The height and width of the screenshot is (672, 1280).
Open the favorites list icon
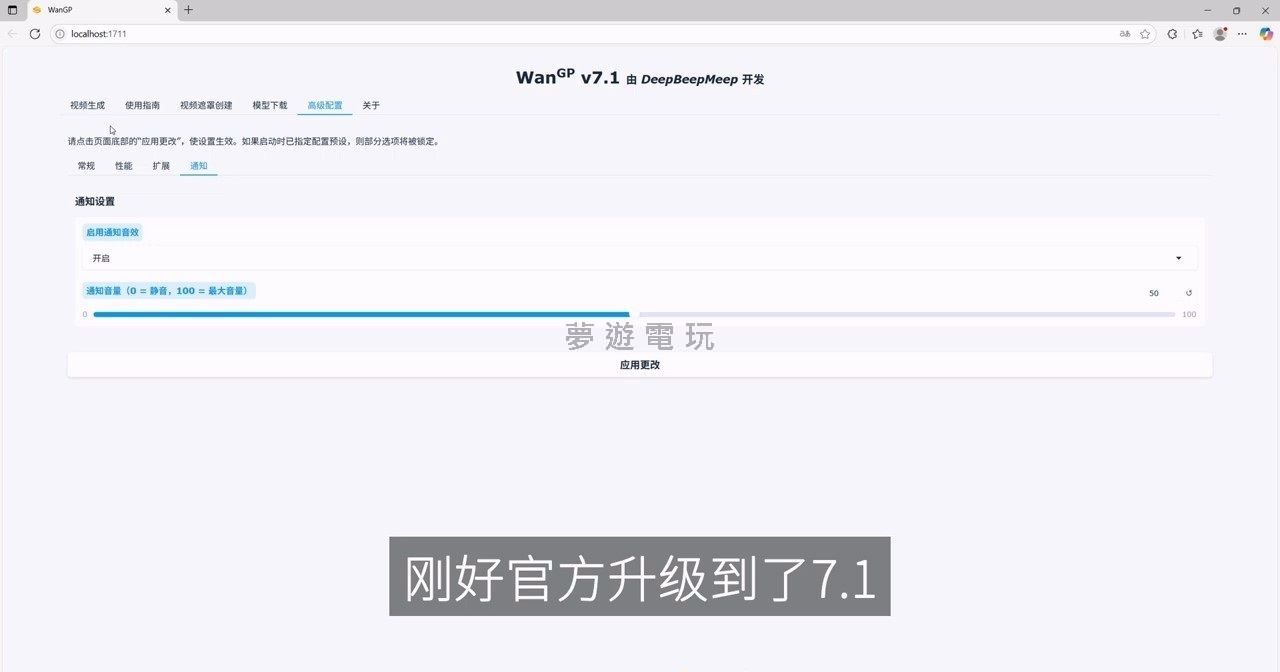1197,34
